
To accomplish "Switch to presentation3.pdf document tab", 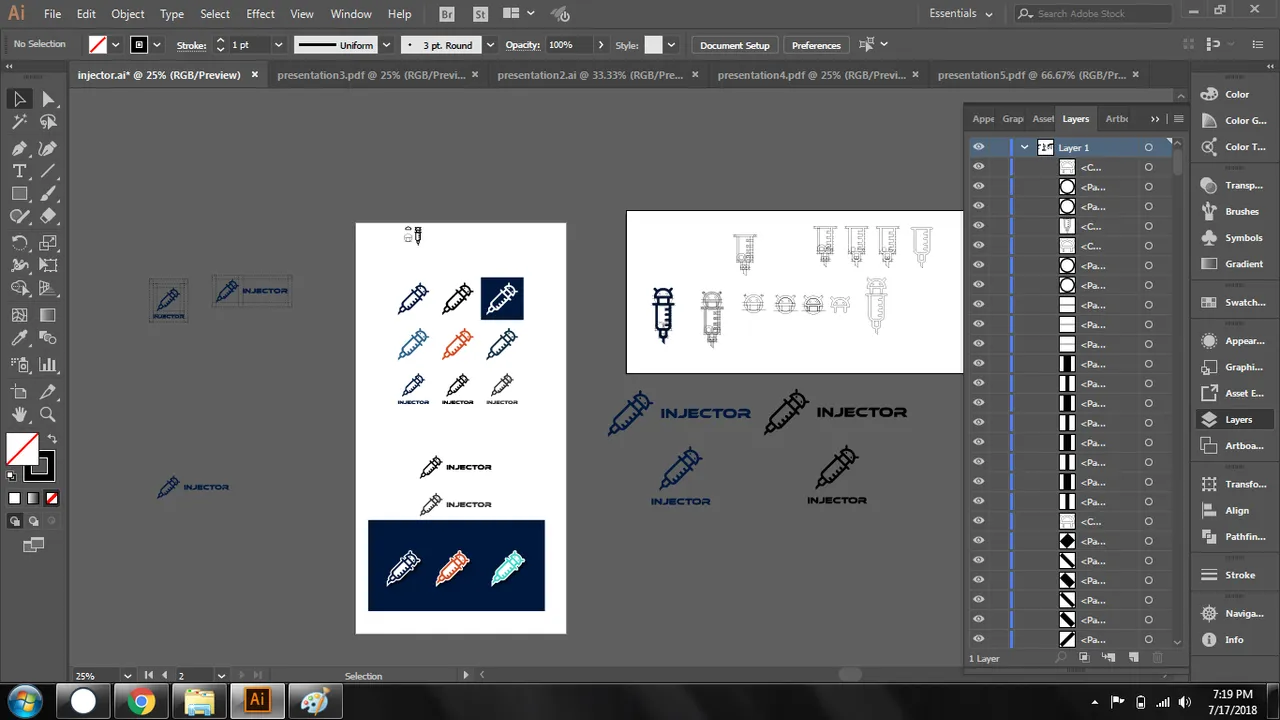I will pyautogui.click(x=370, y=75).
